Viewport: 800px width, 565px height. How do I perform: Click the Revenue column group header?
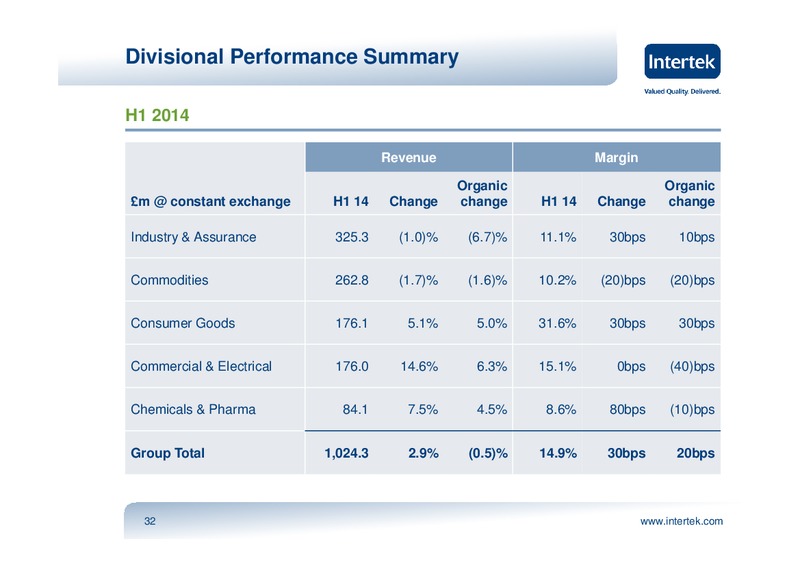pos(409,157)
